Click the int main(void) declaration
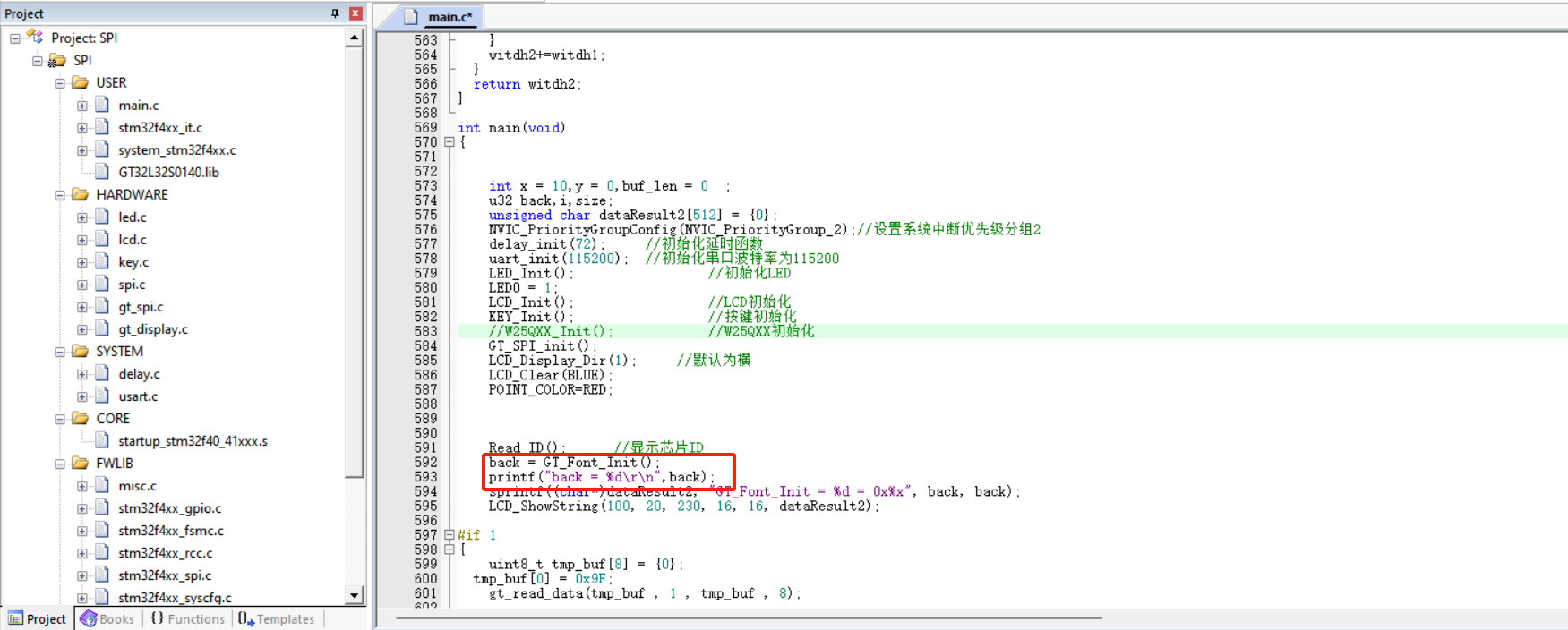Screen dimensions: 1568x630 511,128
